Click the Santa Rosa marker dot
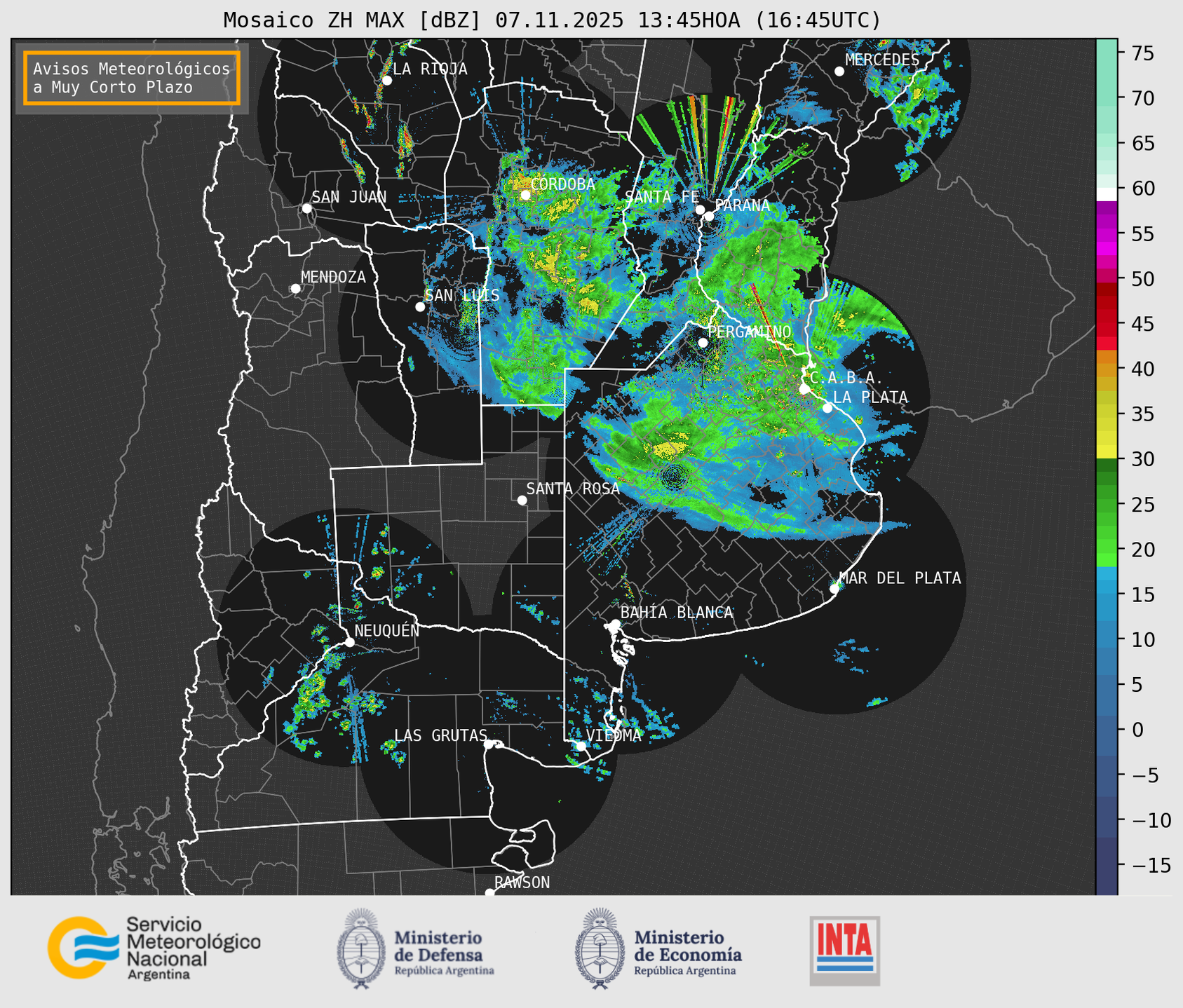Screen dimensions: 1183x1008 click(522, 500)
